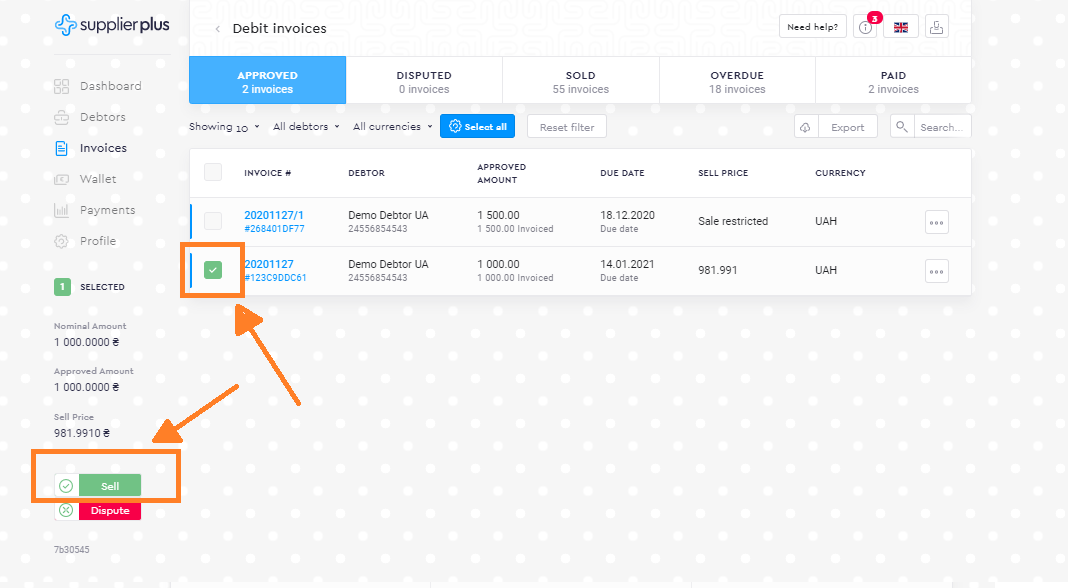Open the UK flag language selector
The height and width of the screenshot is (588, 1068).
point(901,27)
